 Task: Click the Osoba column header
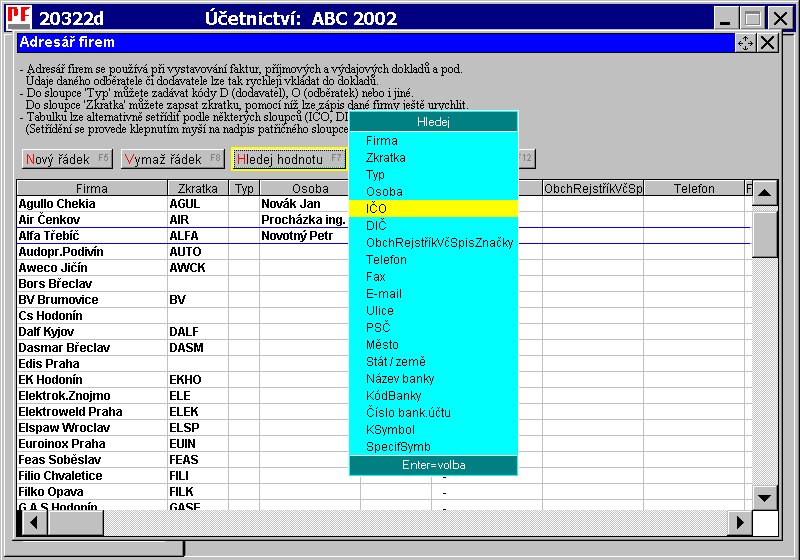(x=304, y=188)
